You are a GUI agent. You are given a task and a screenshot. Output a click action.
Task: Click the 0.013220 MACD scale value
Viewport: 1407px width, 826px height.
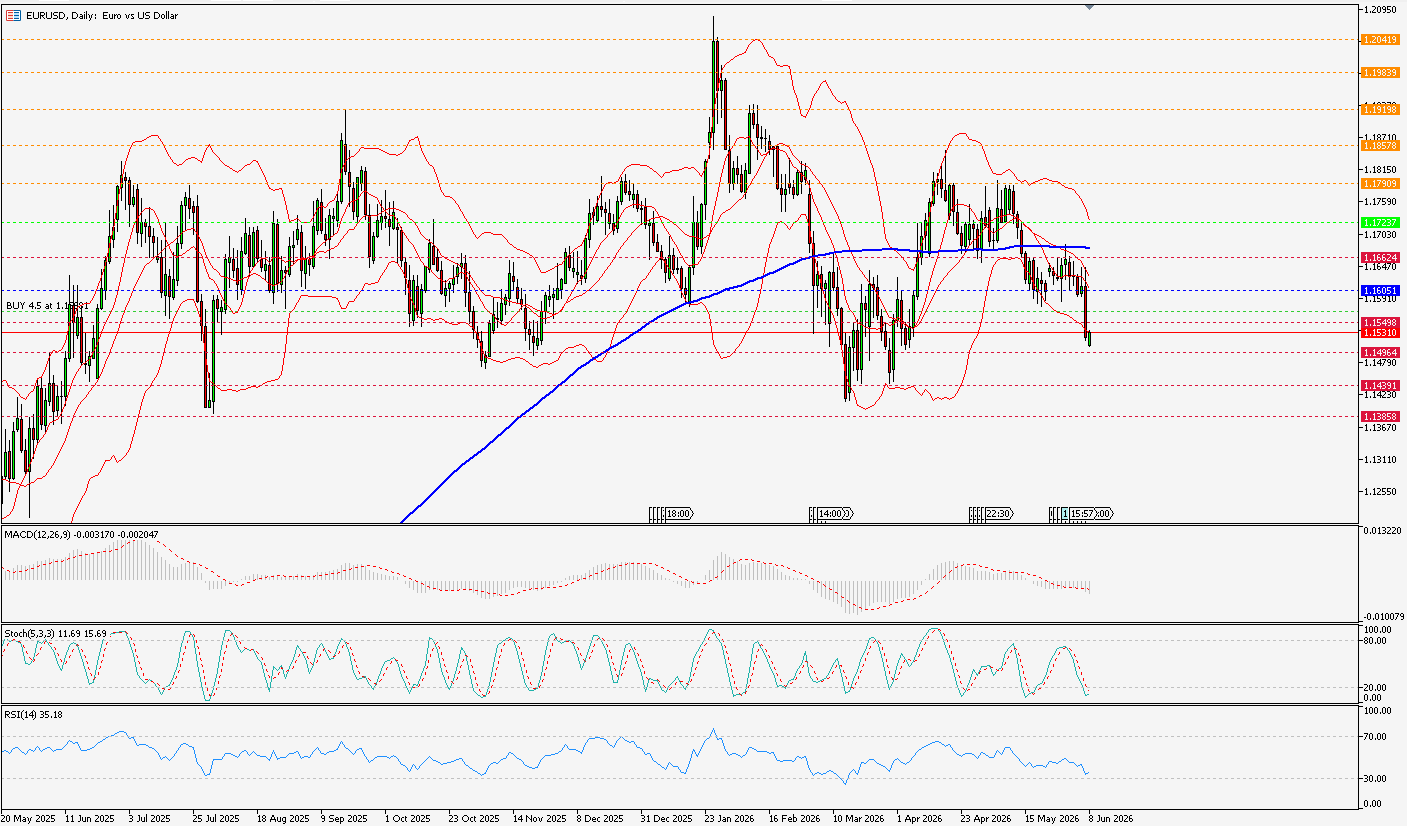pos(1382,531)
